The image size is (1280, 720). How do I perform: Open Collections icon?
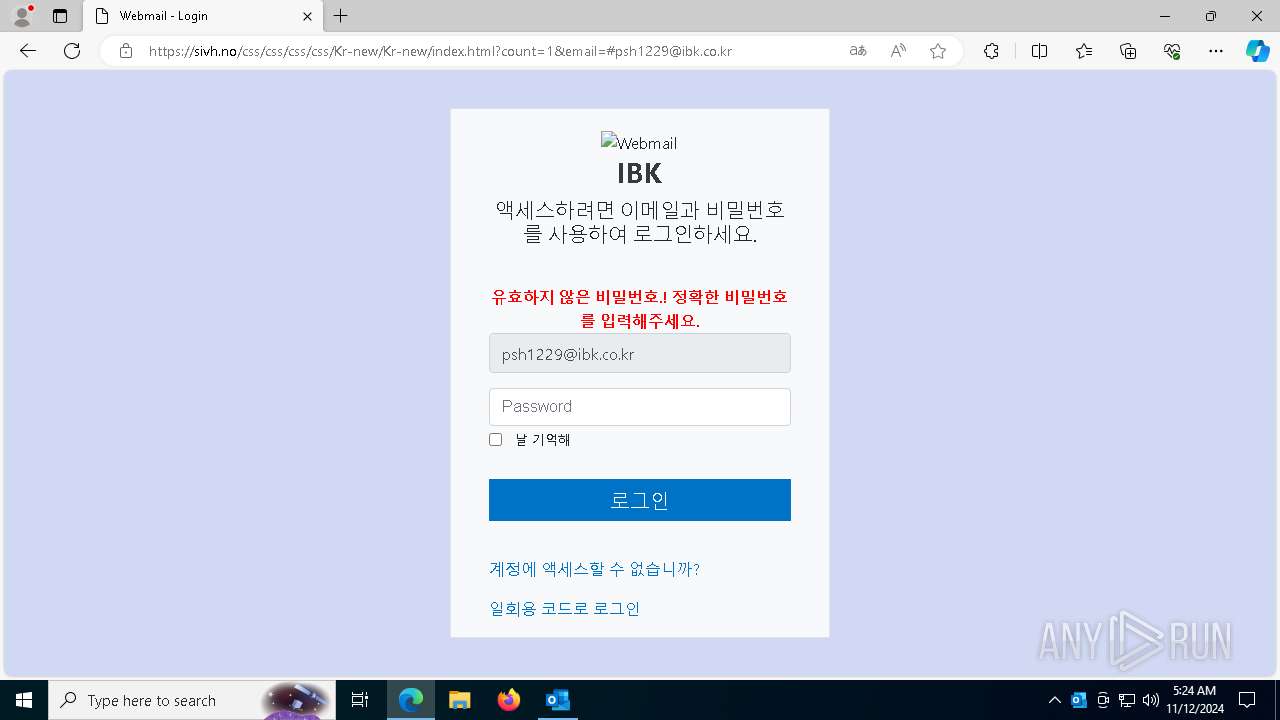(1128, 51)
